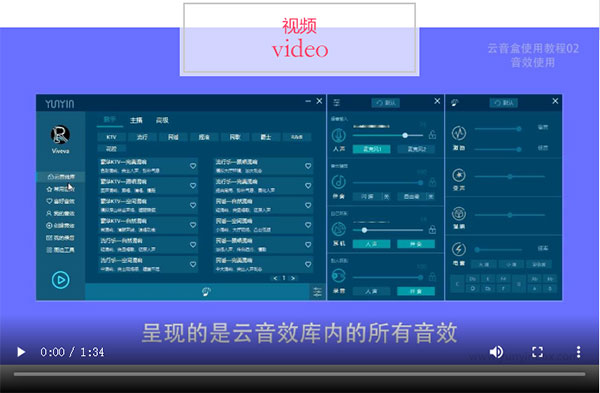Click the mixer sliders icon at bottom right of YUNYIN window
This screenshot has height=393, width=600.
(318, 292)
